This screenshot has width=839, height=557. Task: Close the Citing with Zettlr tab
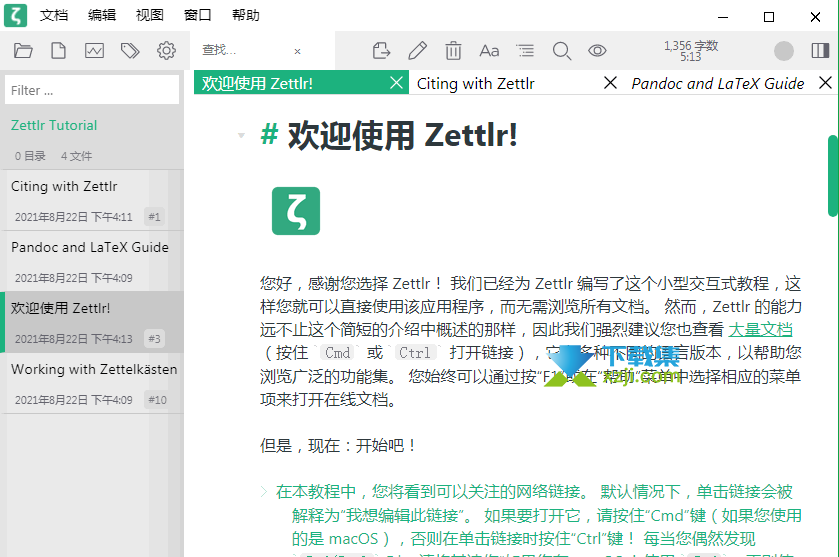click(x=610, y=83)
